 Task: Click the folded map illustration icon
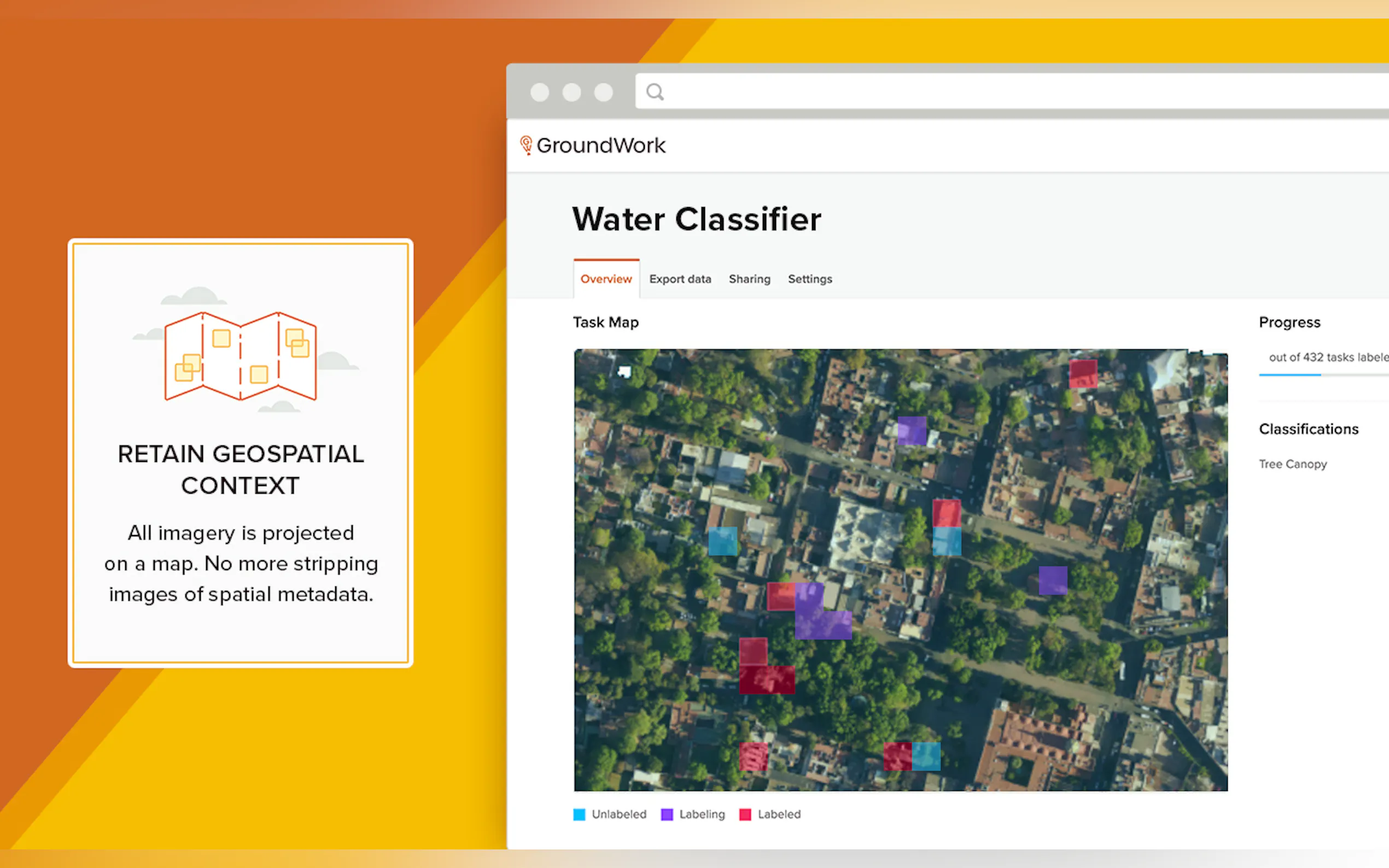(x=241, y=355)
